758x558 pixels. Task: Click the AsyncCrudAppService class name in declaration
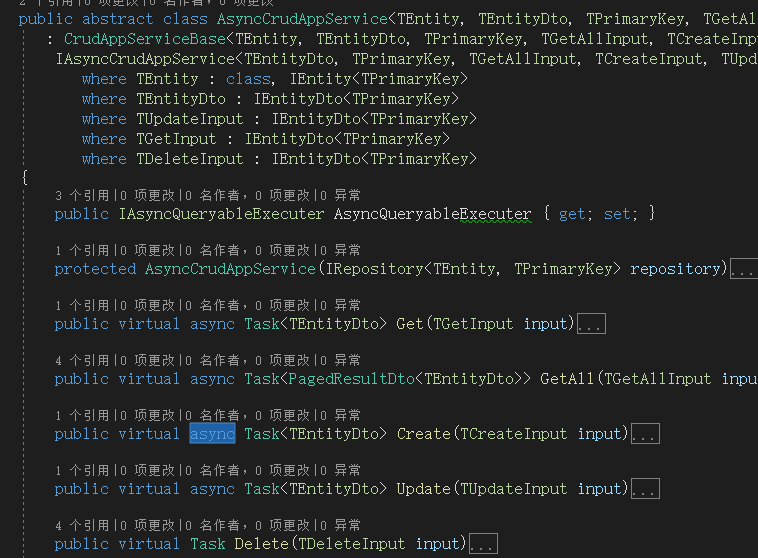(x=302, y=19)
